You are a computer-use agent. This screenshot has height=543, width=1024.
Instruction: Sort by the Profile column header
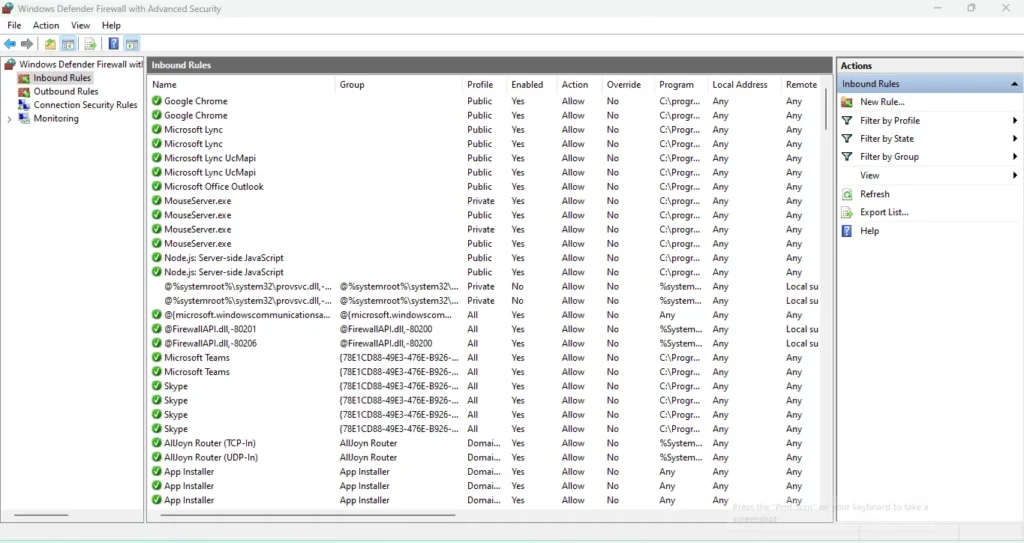[x=485, y=84]
